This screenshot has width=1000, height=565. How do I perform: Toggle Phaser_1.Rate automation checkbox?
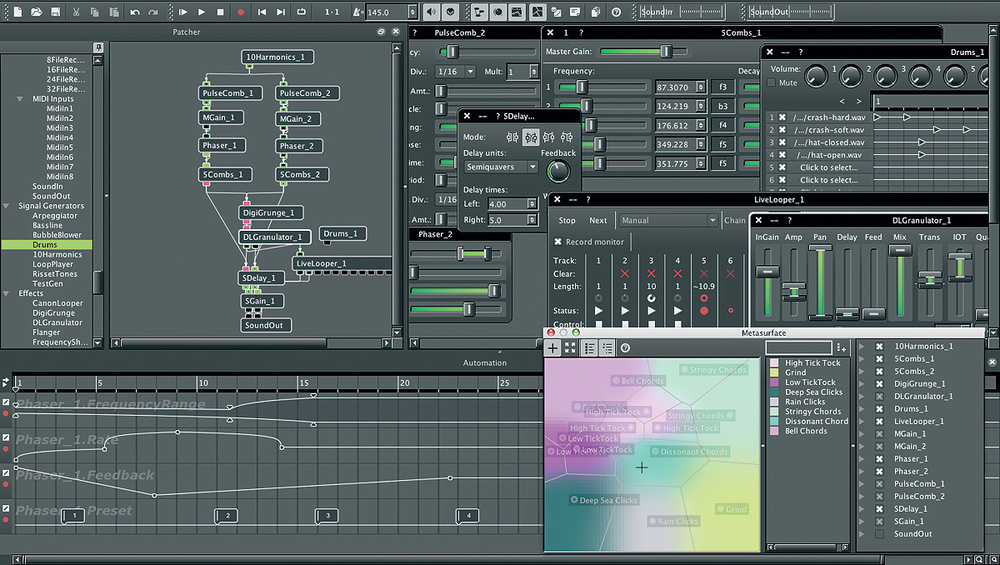click(6, 437)
